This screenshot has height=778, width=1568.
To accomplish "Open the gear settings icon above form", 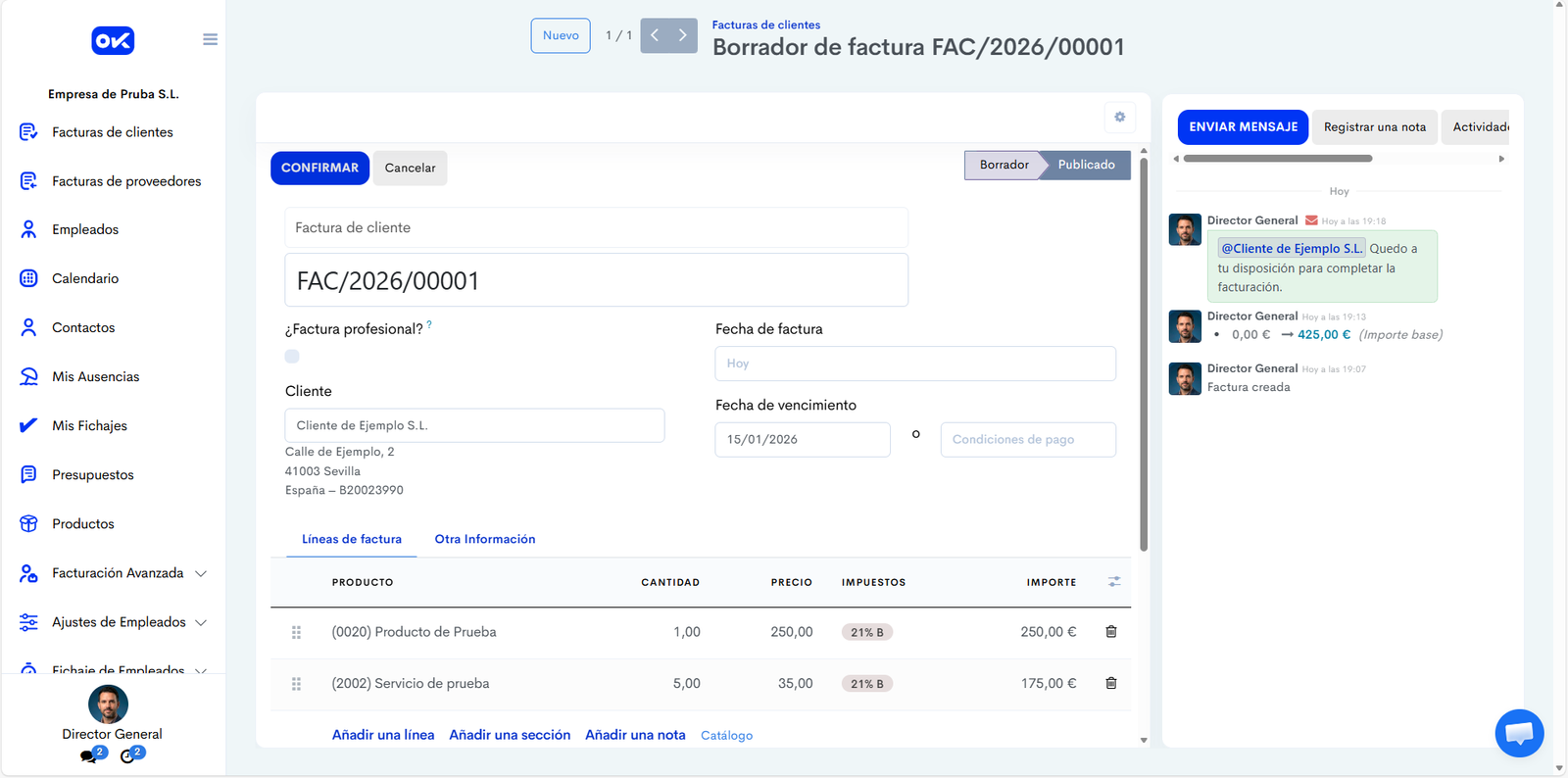I will point(1119,118).
